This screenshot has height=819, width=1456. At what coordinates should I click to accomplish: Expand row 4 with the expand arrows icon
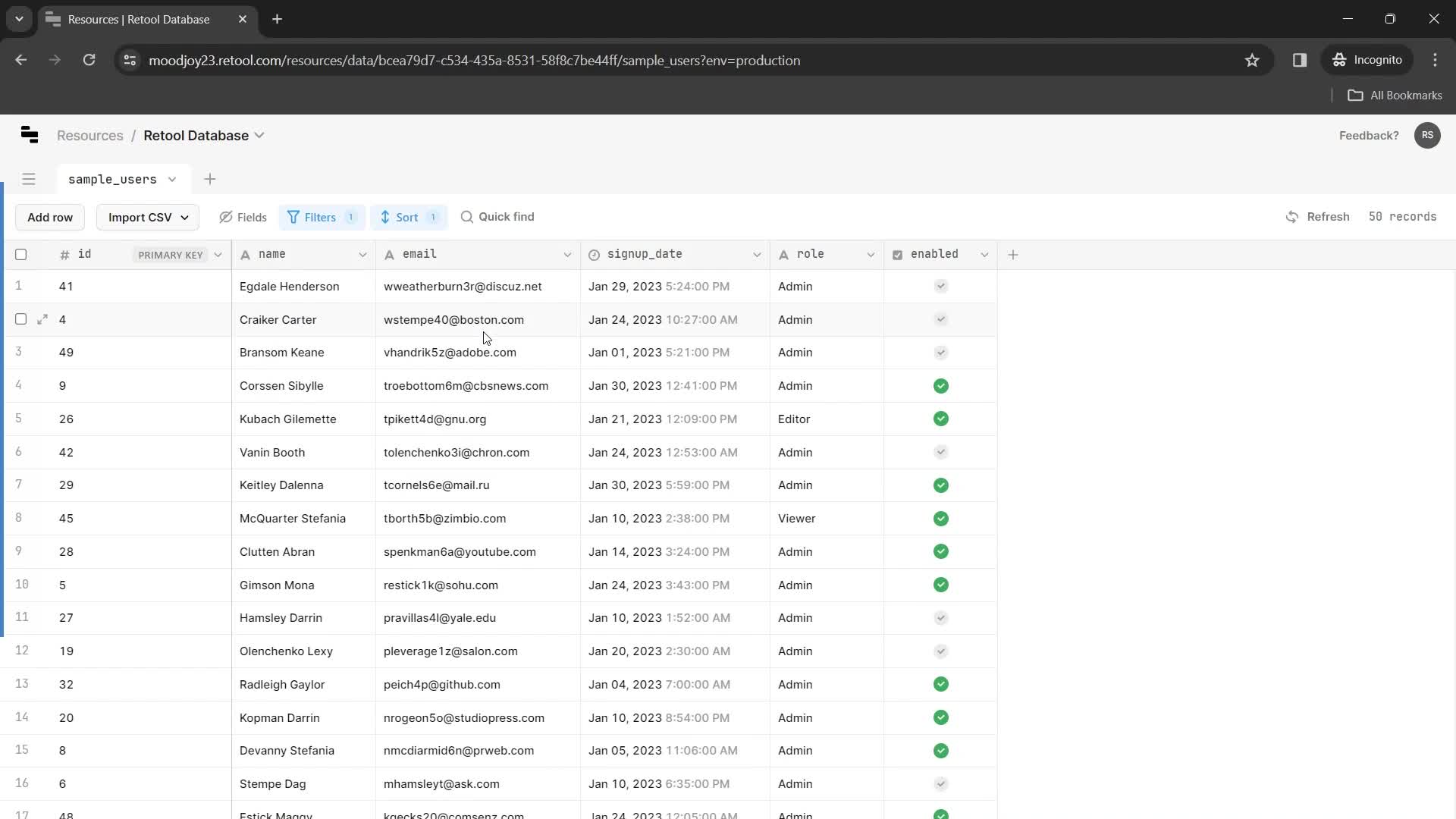click(x=42, y=319)
